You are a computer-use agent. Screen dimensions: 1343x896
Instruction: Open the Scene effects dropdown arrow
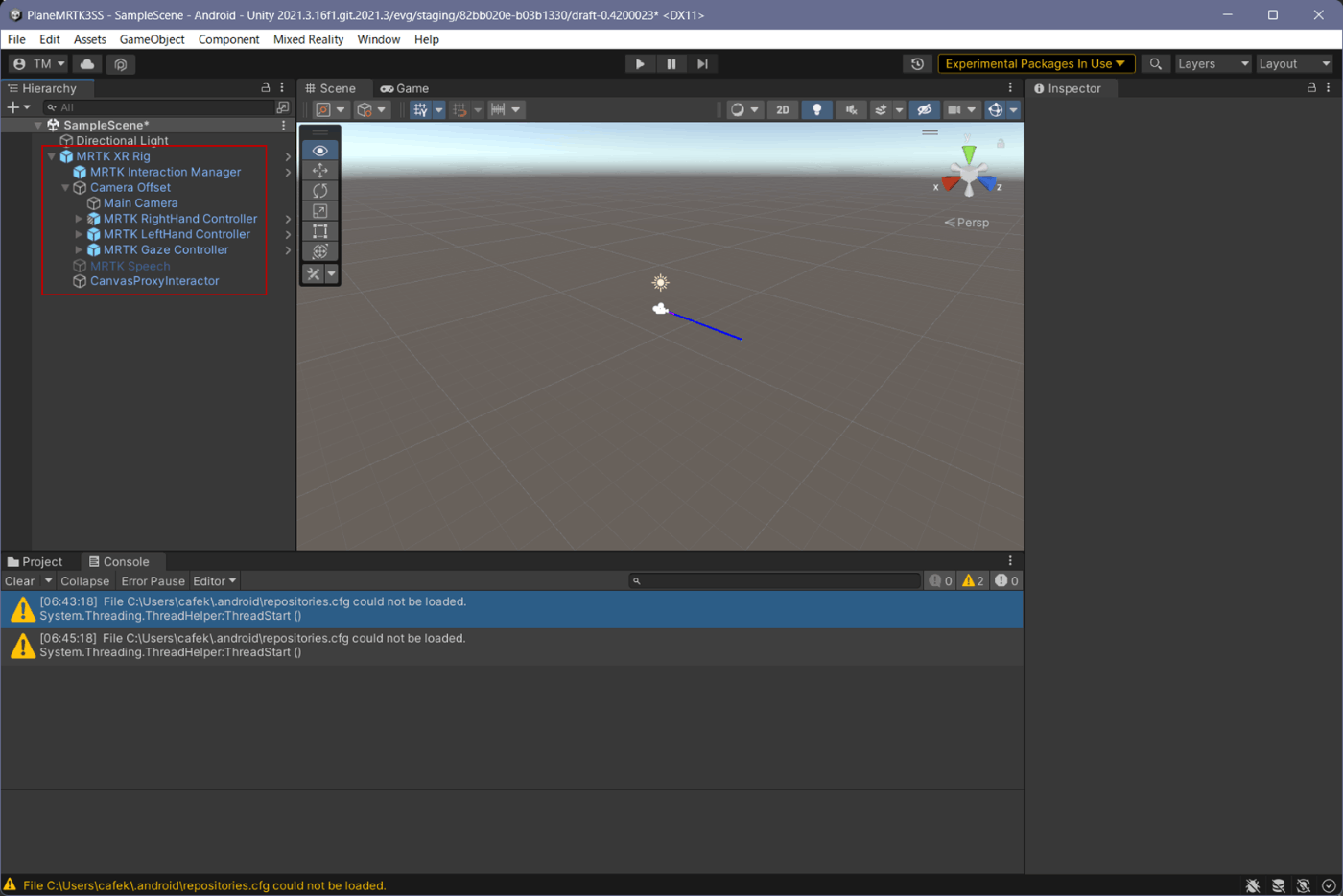pyautogui.click(x=899, y=110)
